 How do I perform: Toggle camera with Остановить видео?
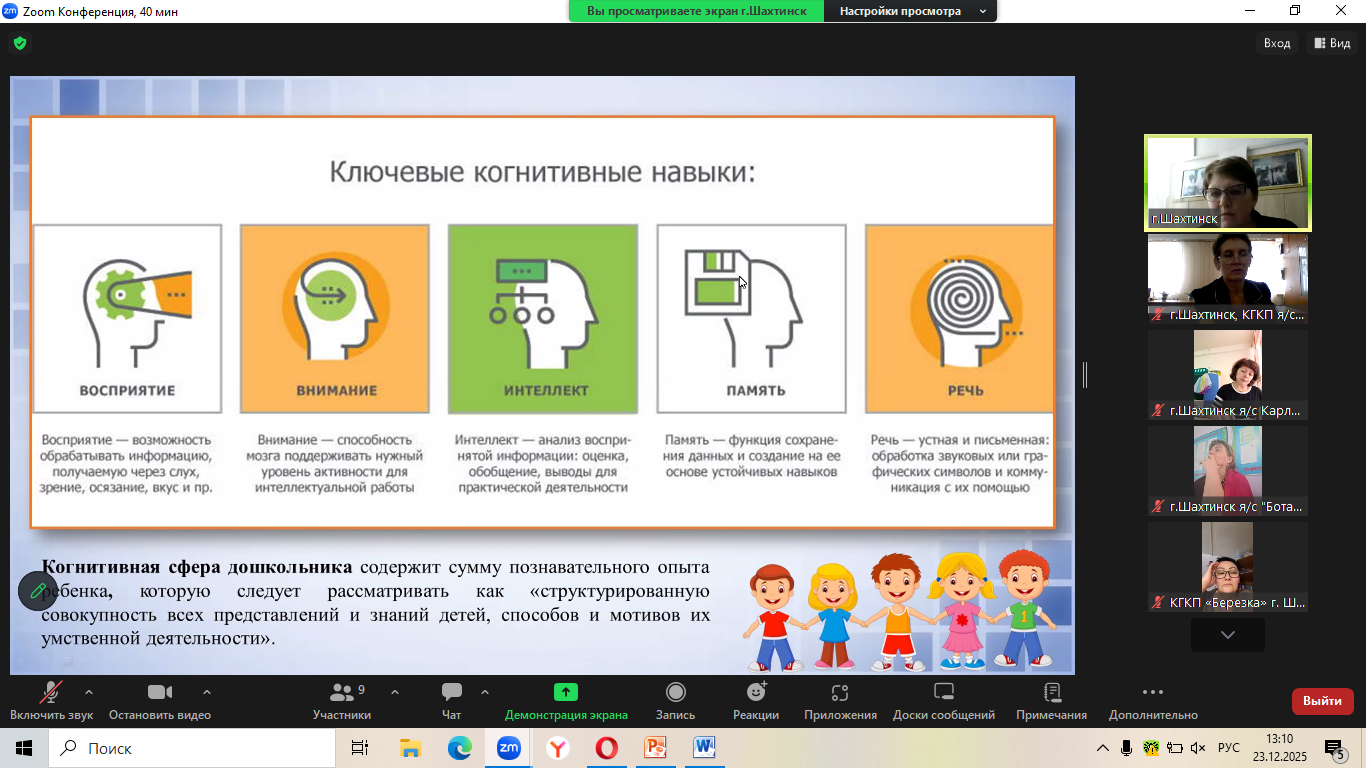pos(160,693)
